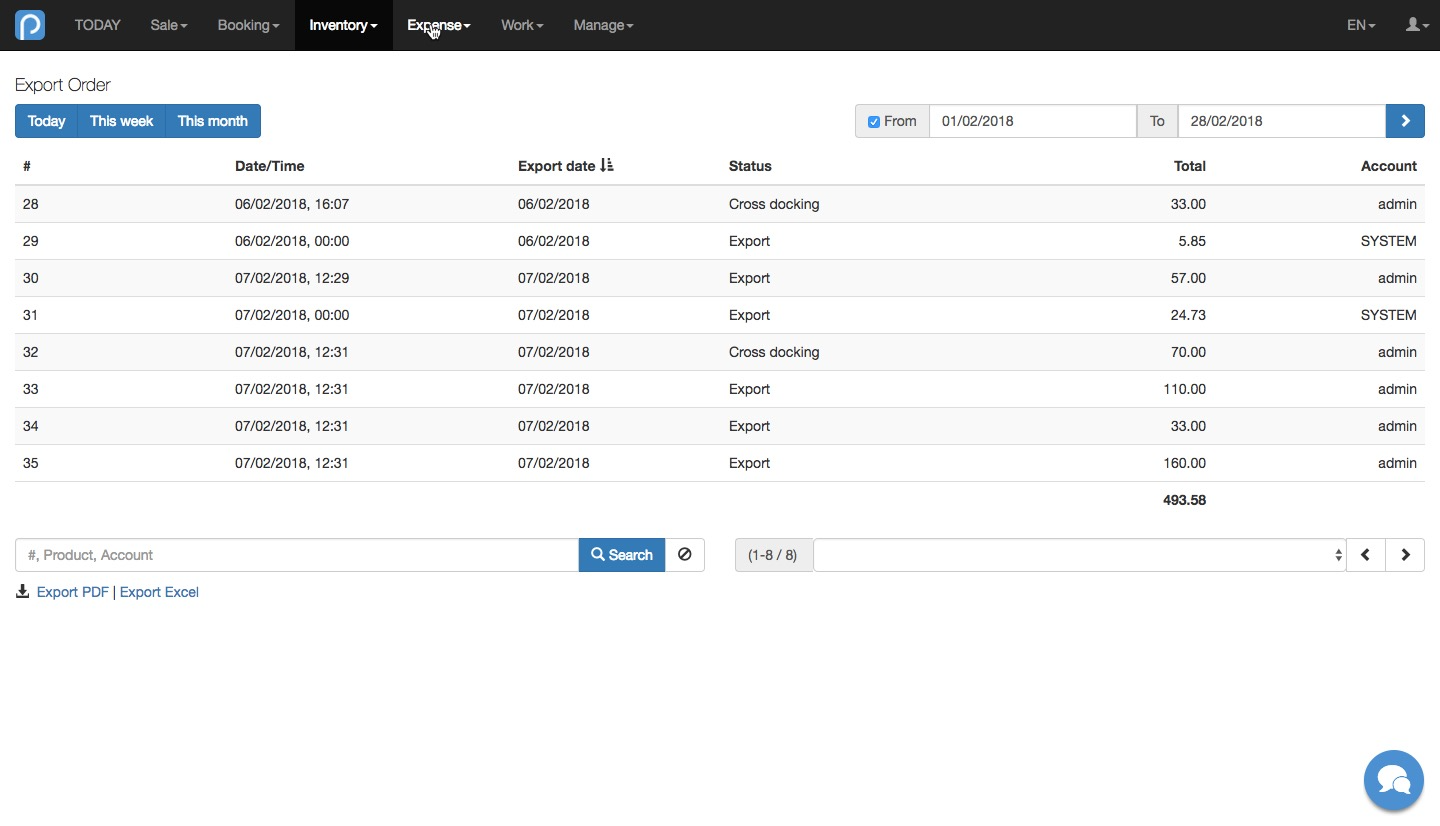The width and height of the screenshot is (1440, 826).
Task: Filter orders by This month
Action: coord(213,121)
